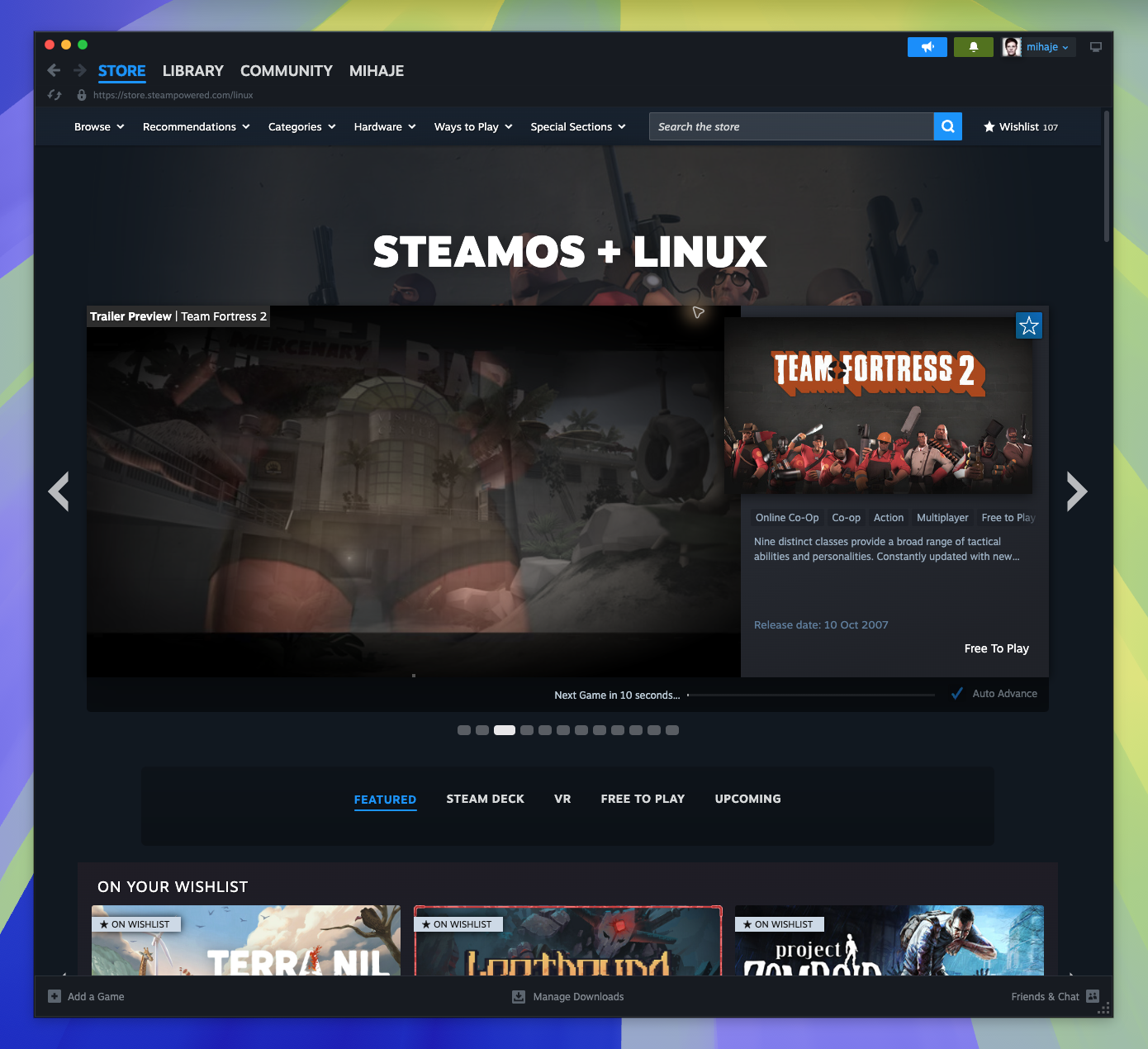Viewport: 1148px width, 1049px height.
Task: Add Team Fortress 2 to wishlist with star icon
Action: coord(1029,325)
